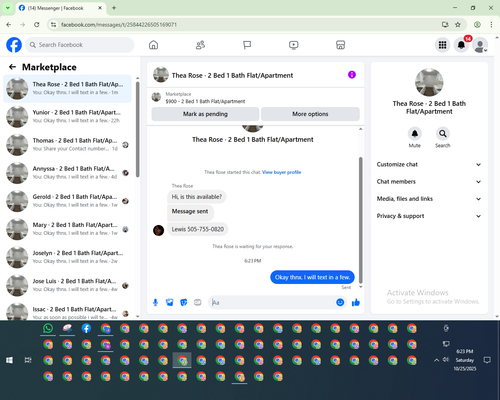Open Thomas conversation in list

pyautogui.click(x=68, y=145)
